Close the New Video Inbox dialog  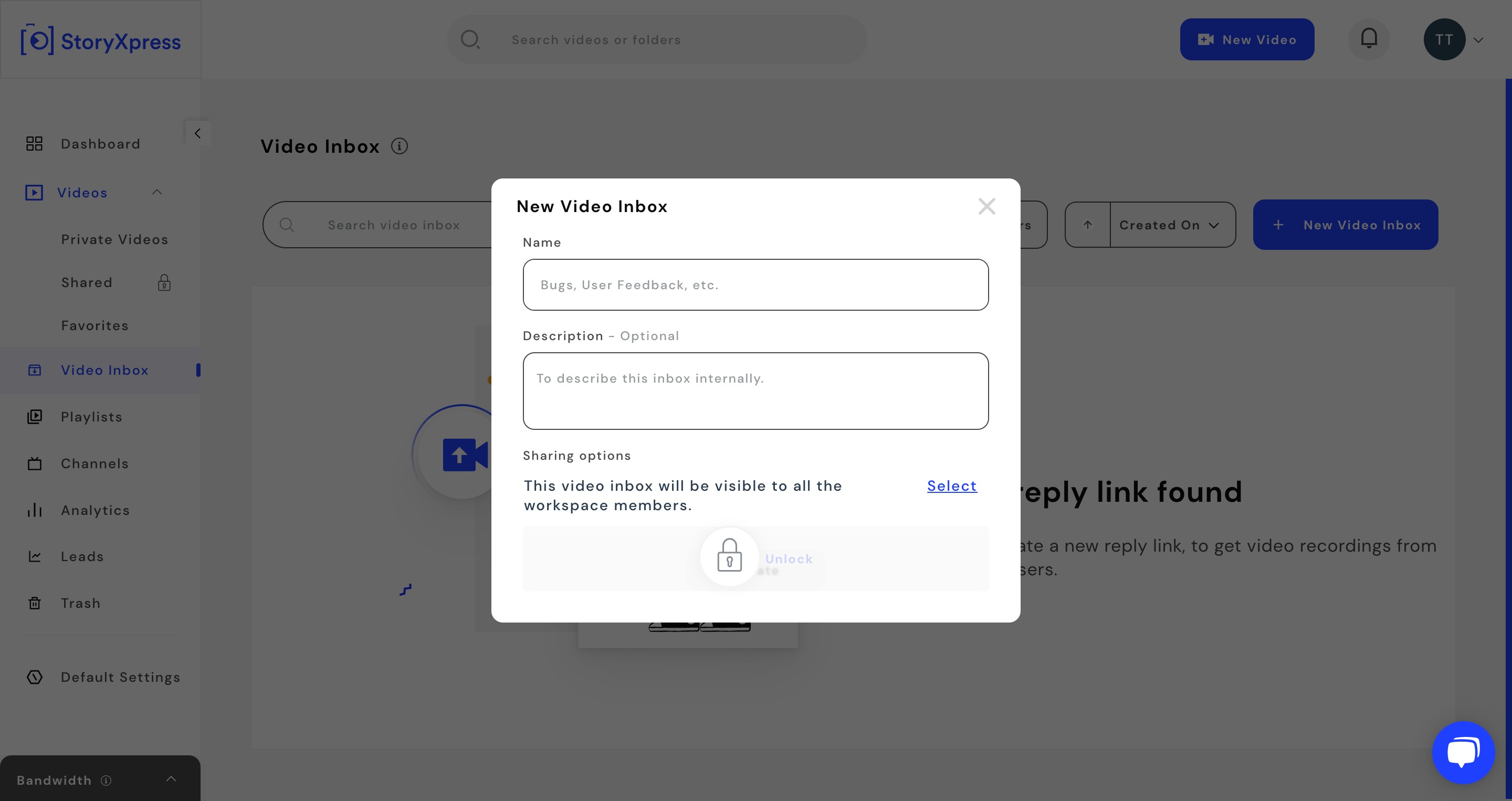click(x=986, y=206)
